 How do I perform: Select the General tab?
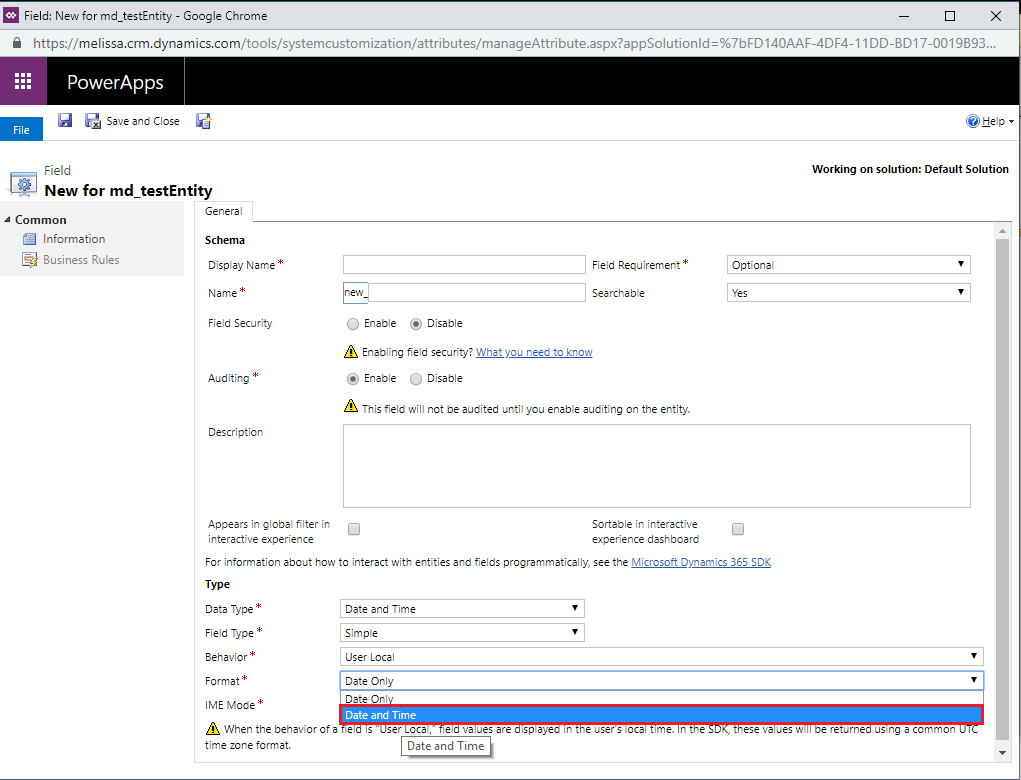click(x=223, y=211)
